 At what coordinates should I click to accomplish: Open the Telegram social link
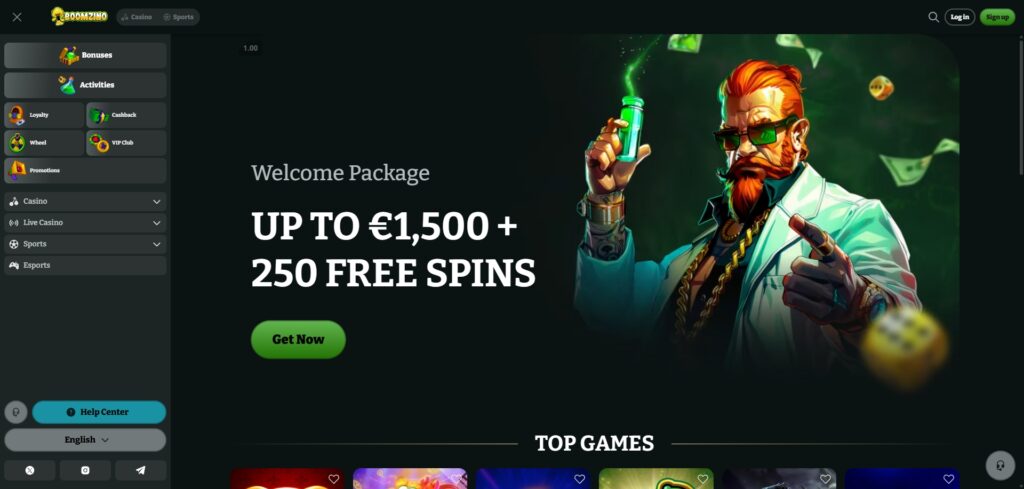click(140, 470)
